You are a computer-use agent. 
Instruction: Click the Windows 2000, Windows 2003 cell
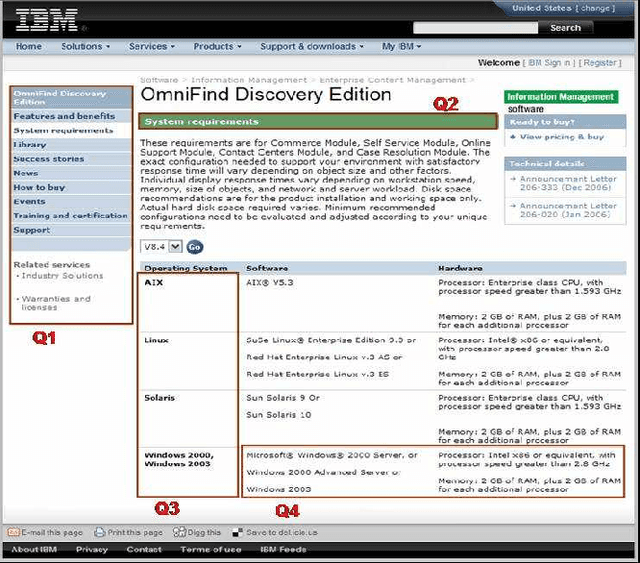(190, 472)
